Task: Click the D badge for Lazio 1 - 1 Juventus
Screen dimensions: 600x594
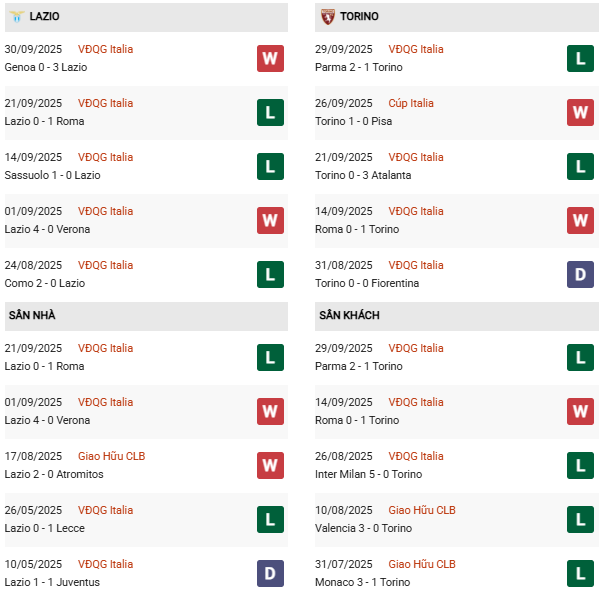Action: [x=270, y=573]
